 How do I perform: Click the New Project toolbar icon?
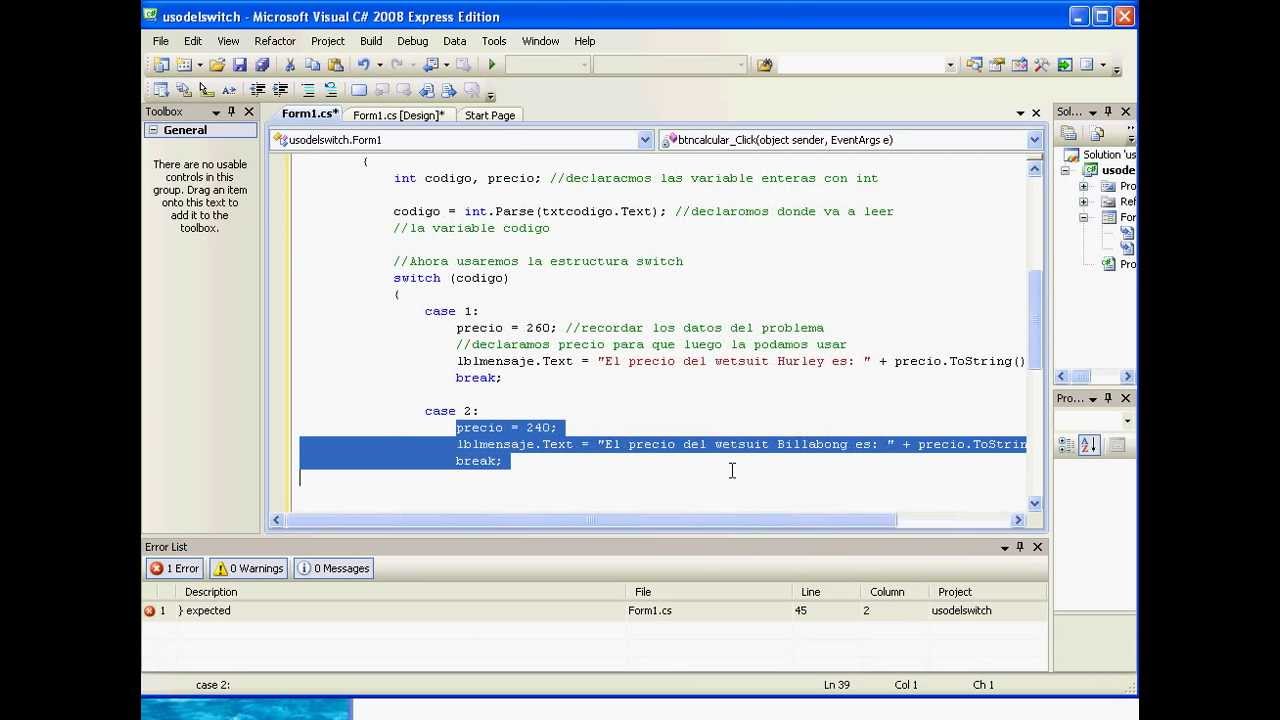pyautogui.click(x=161, y=64)
